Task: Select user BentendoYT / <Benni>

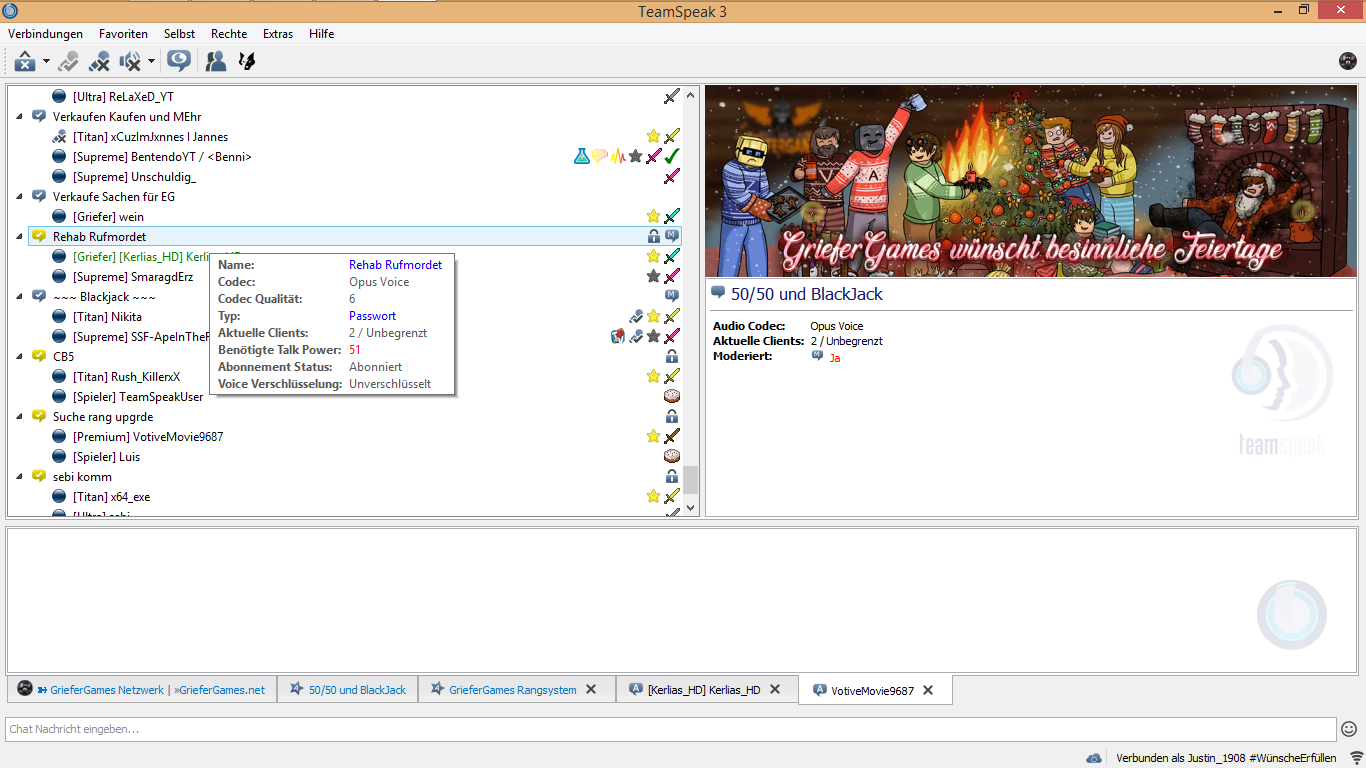Action: [x=162, y=157]
